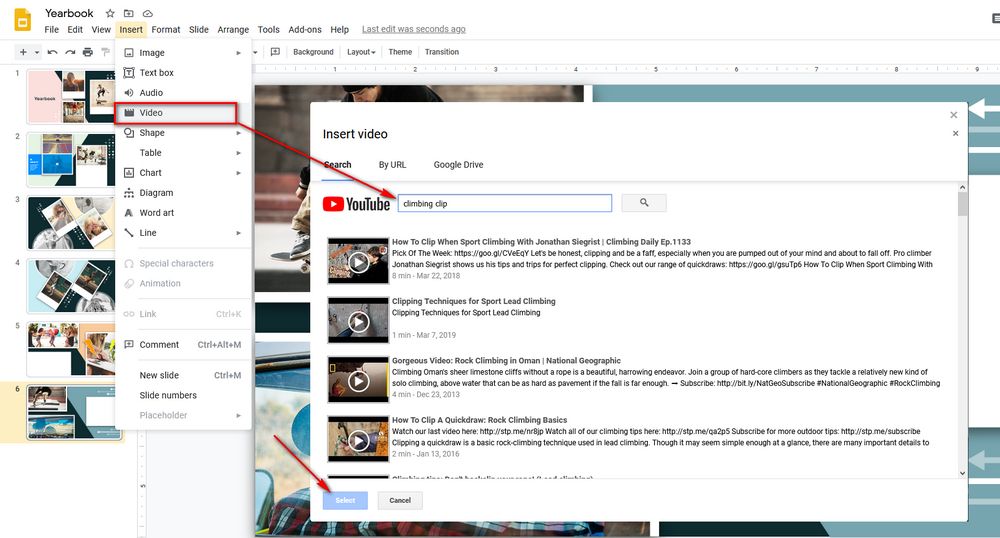Click the Background toolbar button
This screenshot has width=1000, height=538.
313,52
